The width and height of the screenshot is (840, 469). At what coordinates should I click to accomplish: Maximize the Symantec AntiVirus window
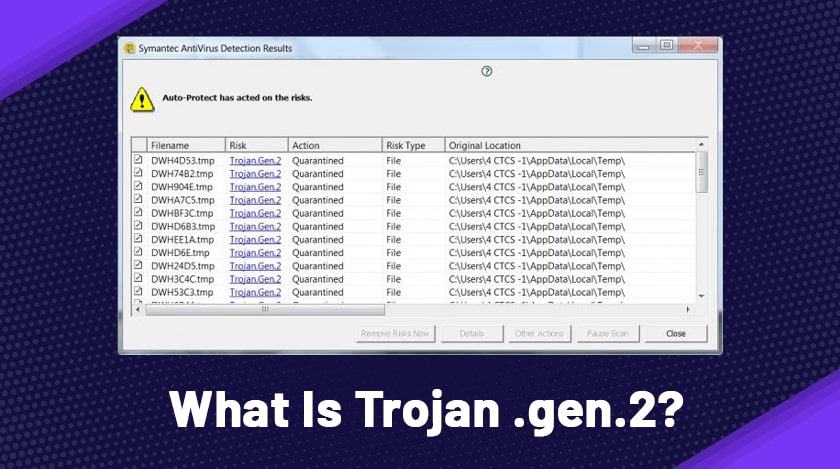[x=666, y=46]
